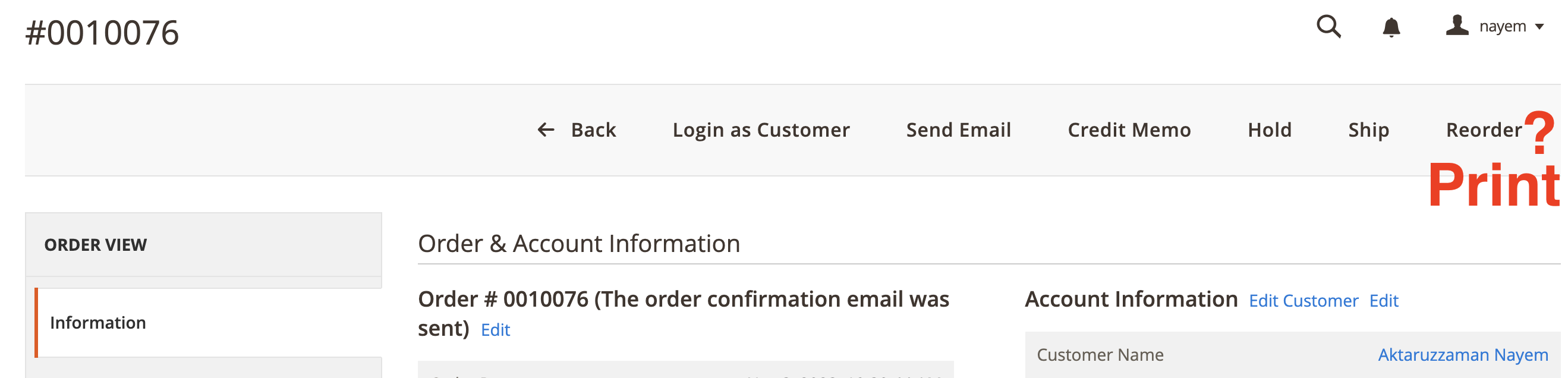Click the Ship button
Screen dimensions: 1568x378
coord(1368,130)
